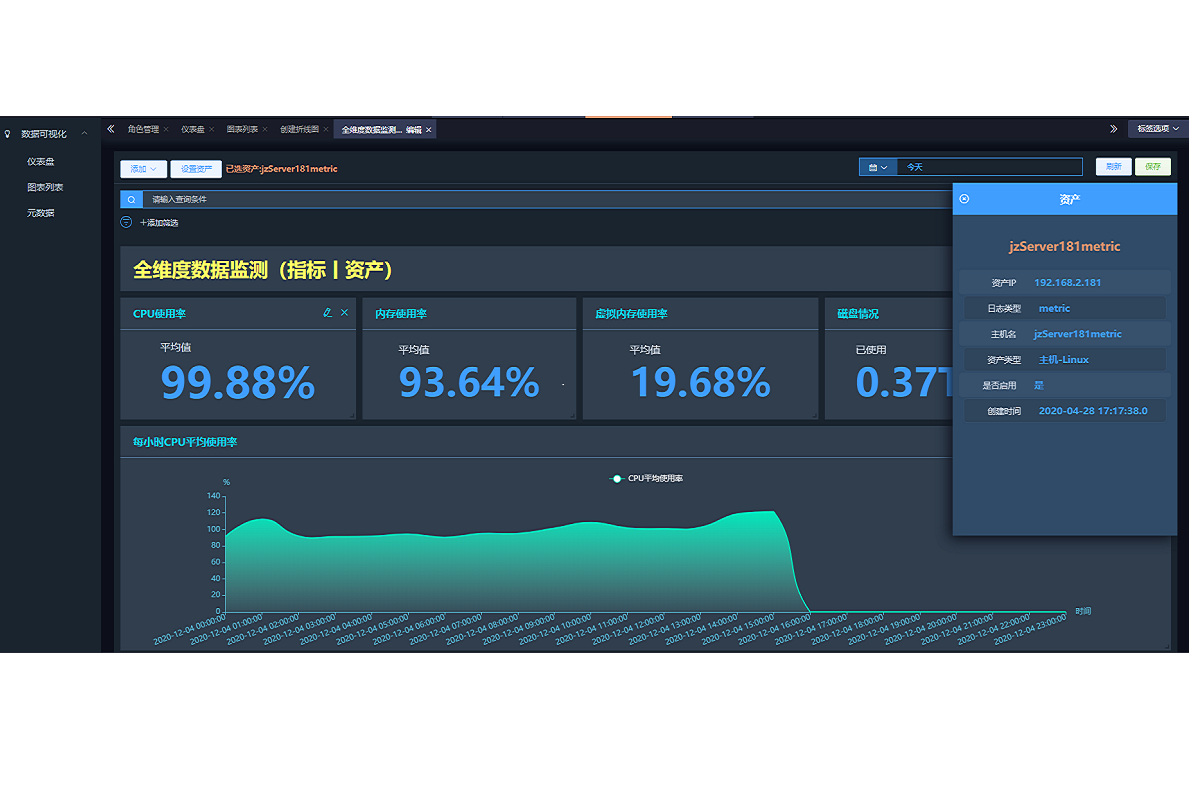Click the edit pencil icon on CPU使用率 panel
This screenshot has height=806, width=1193.
pos(327,313)
